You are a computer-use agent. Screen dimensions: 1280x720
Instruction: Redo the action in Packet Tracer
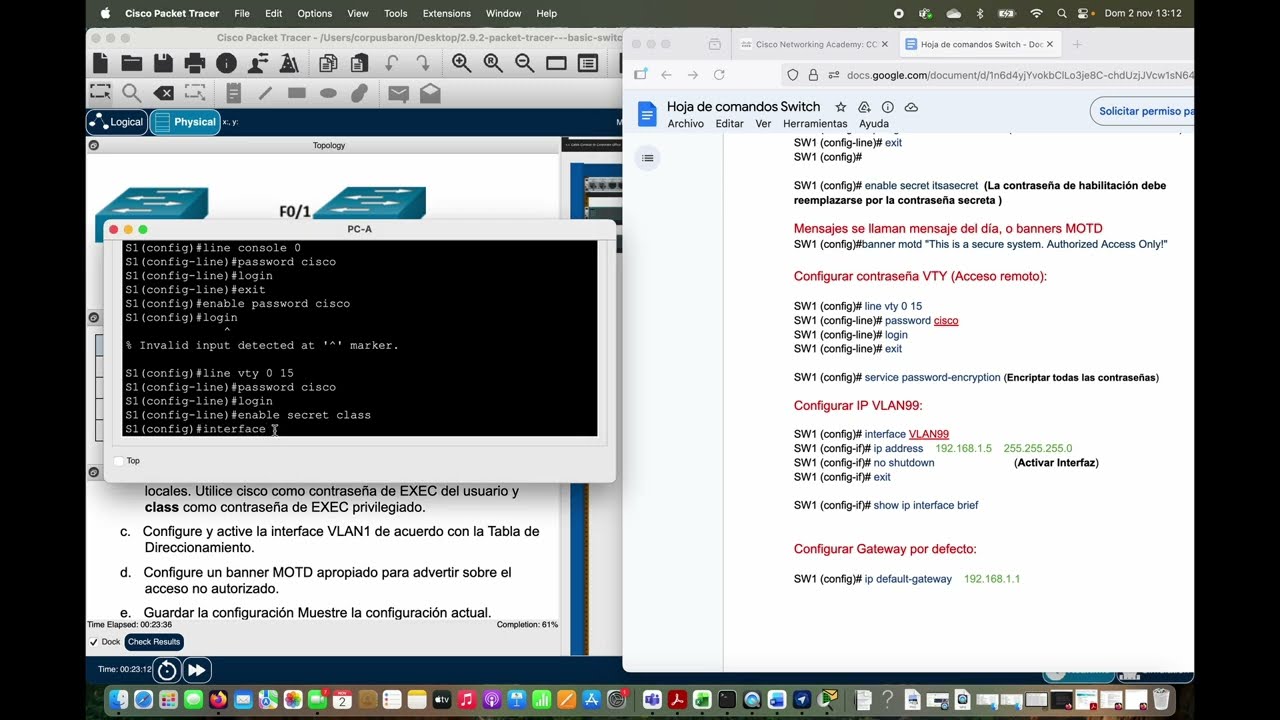423,63
